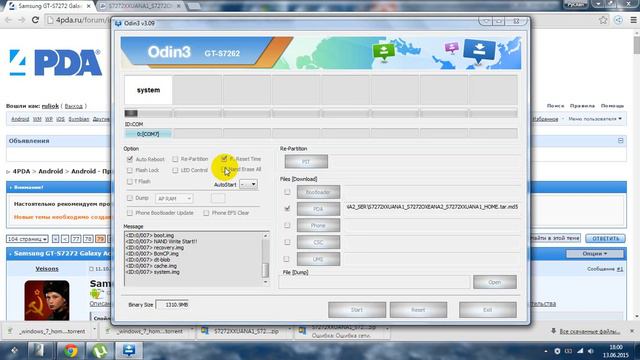The image size is (640, 360).
Task: Enable Re-Partition option checkbox
Action: click(x=175, y=159)
